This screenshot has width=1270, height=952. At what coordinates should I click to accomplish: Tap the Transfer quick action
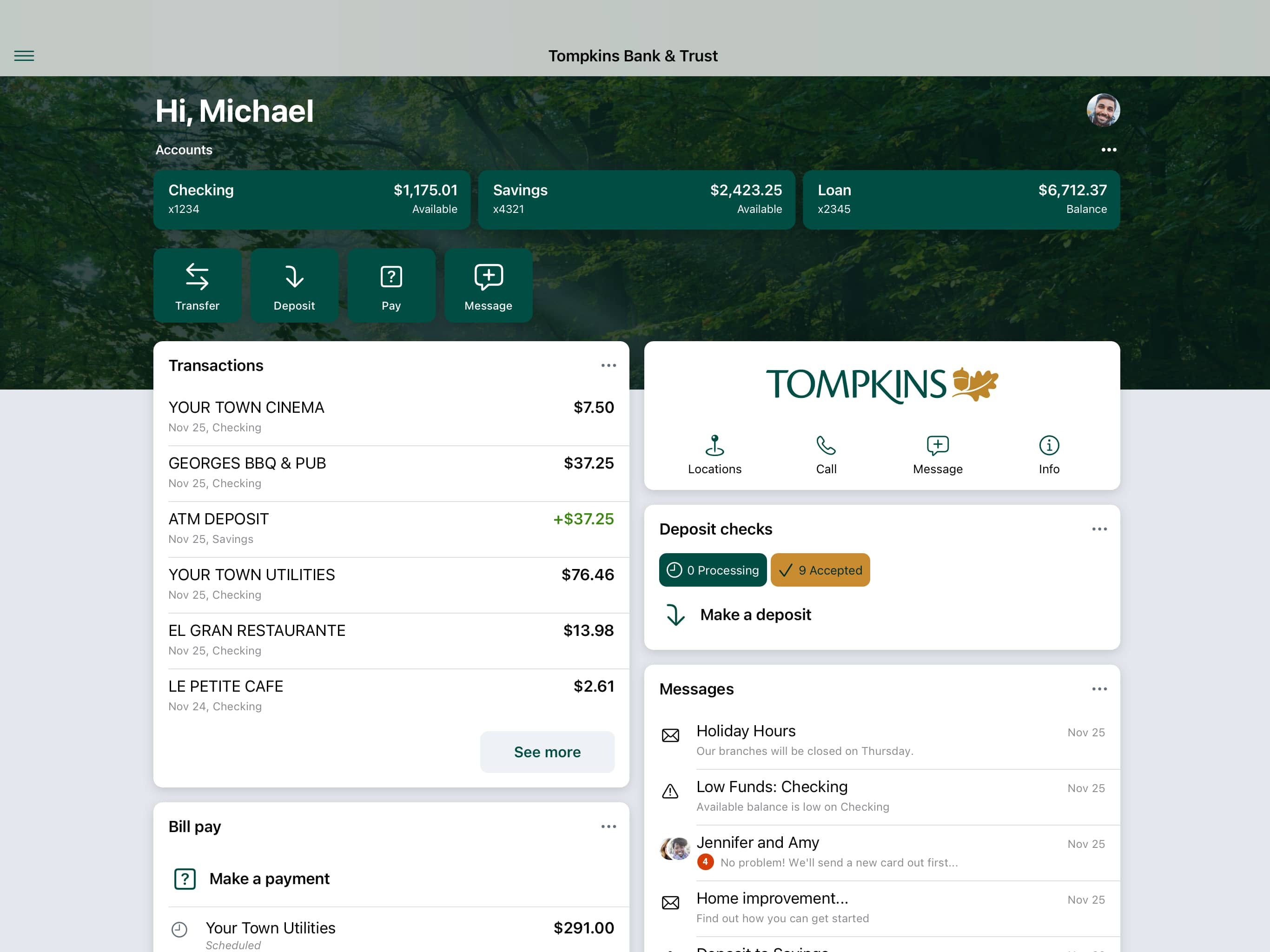pos(197,285)
